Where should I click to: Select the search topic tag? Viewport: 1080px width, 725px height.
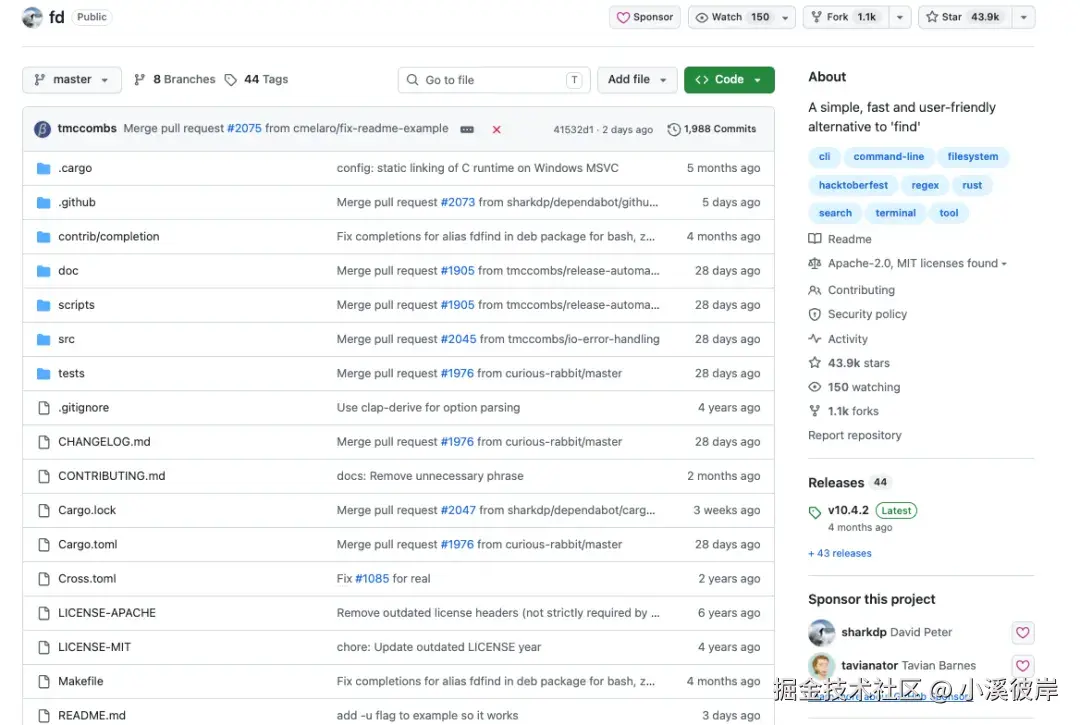pyautogui.click(x=835, y=213)
